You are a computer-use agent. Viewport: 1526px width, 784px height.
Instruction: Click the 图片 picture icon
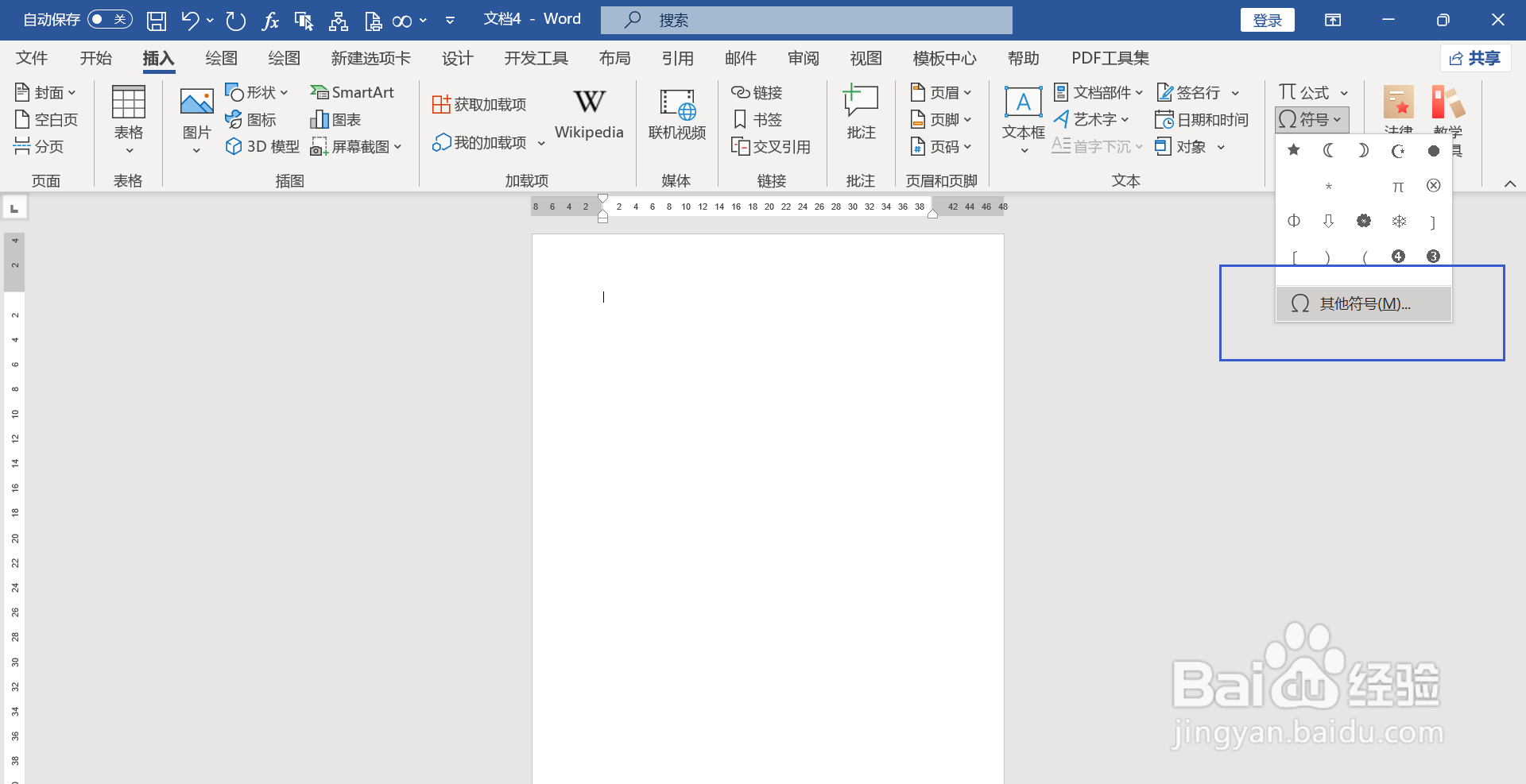(x=196, y=102)
